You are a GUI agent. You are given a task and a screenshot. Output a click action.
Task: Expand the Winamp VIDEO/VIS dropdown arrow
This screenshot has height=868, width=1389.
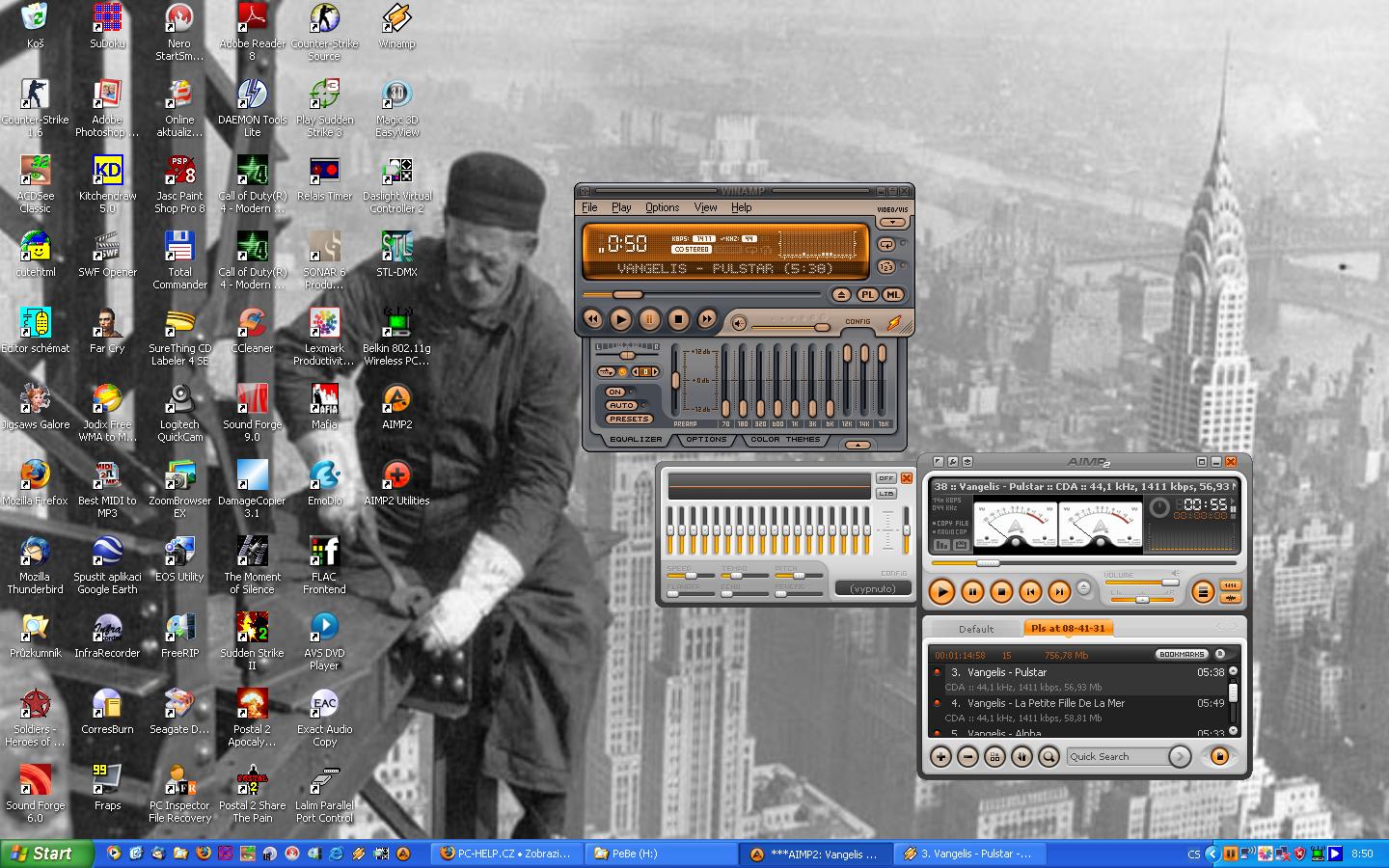[892, 223]
